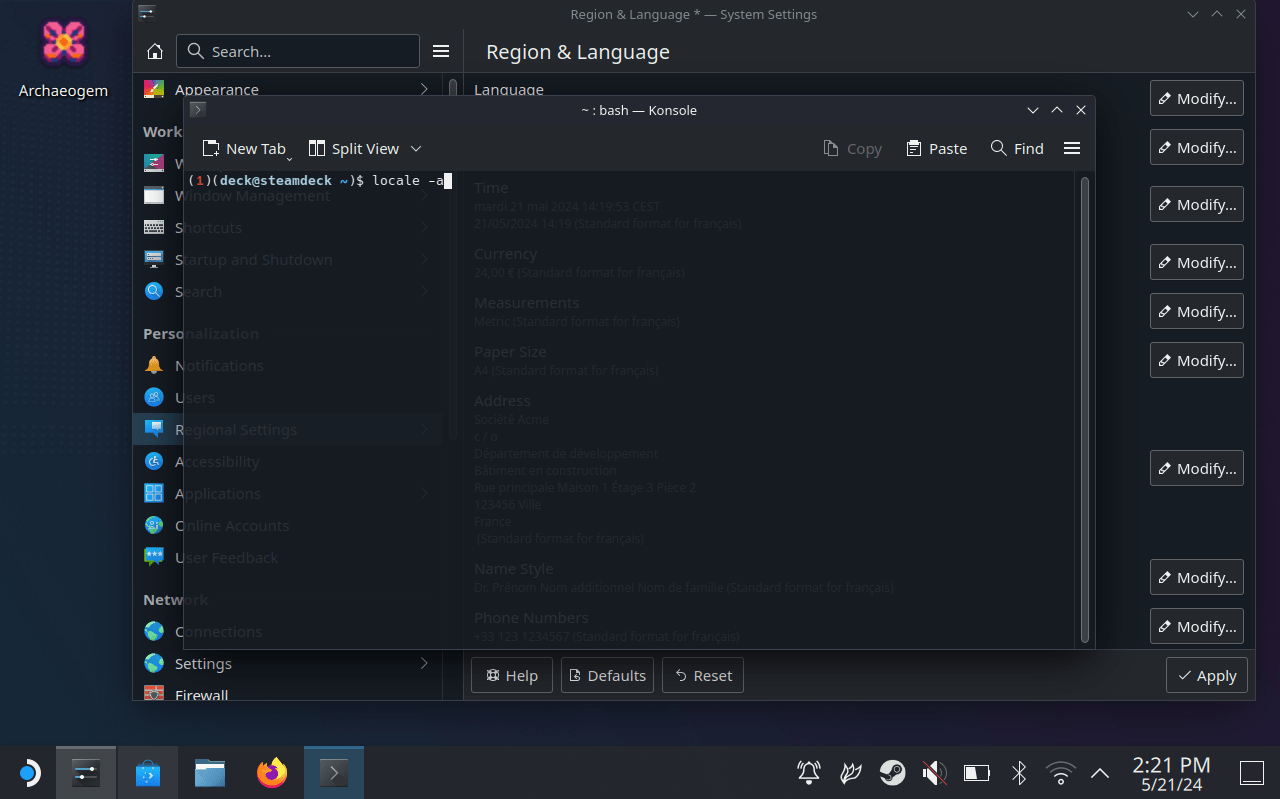Image resolution: width=1280 pixels, height=799 pixels.
Task: Open the Archaeogem desktop icon
Action: [63, 58]
